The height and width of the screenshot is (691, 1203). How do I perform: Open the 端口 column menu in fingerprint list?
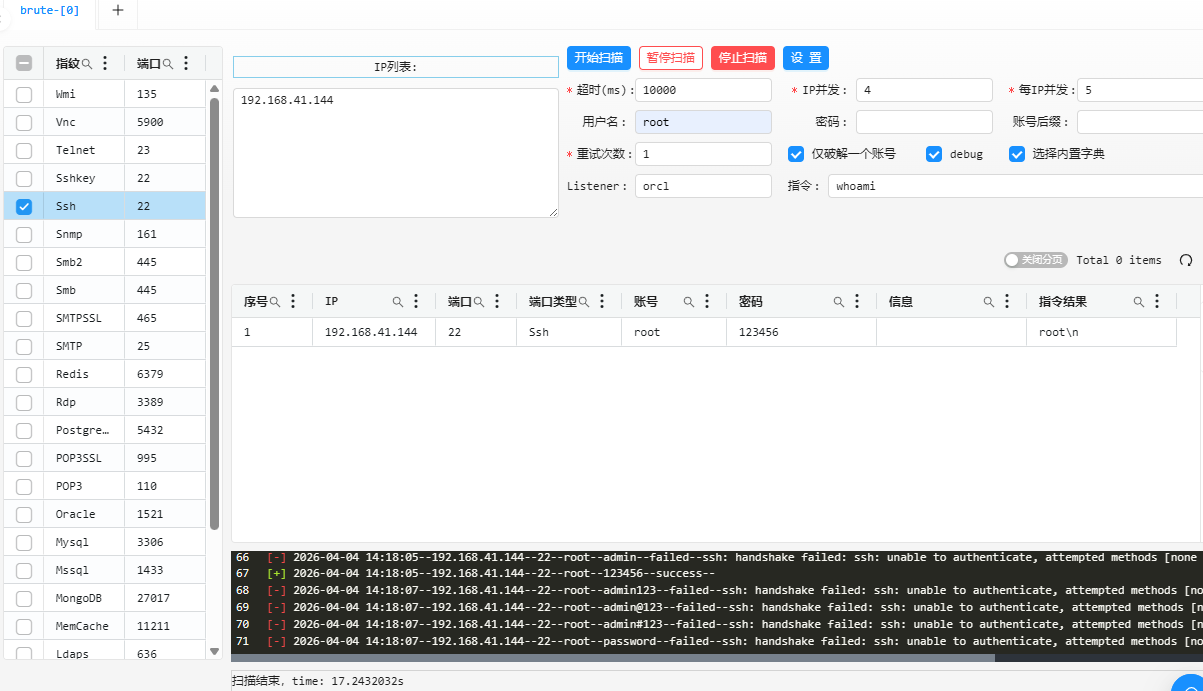coord(186,63)
